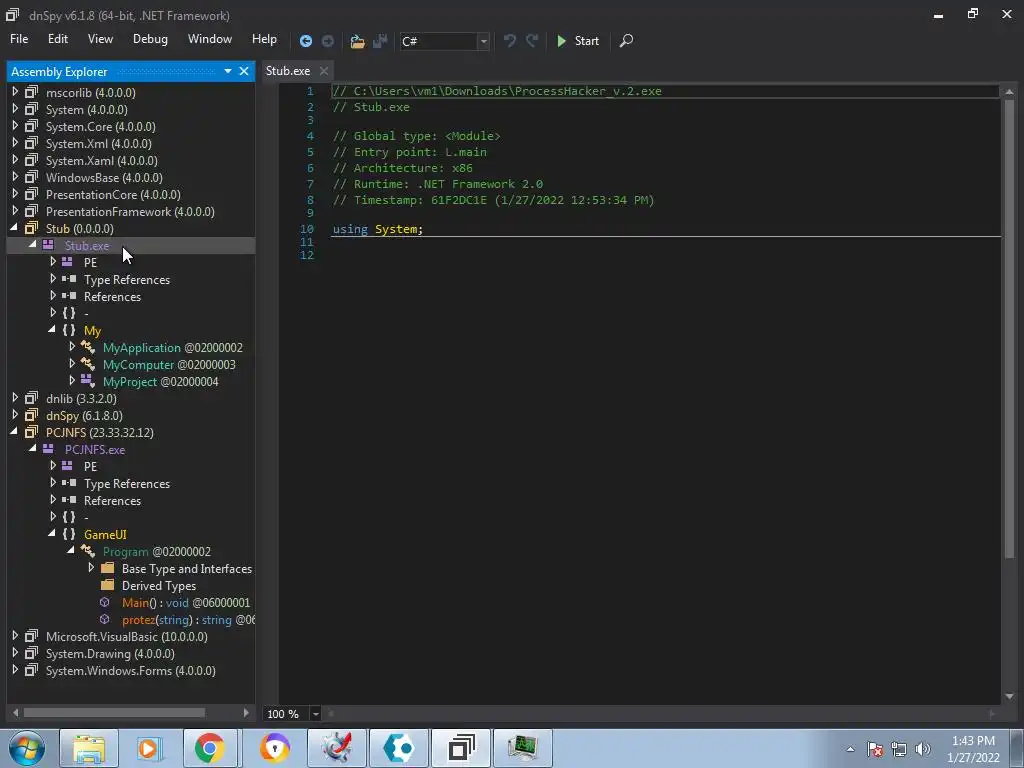Open the Window menu
This screenshot has width=1024, height=768.
[x=210, y=39]
